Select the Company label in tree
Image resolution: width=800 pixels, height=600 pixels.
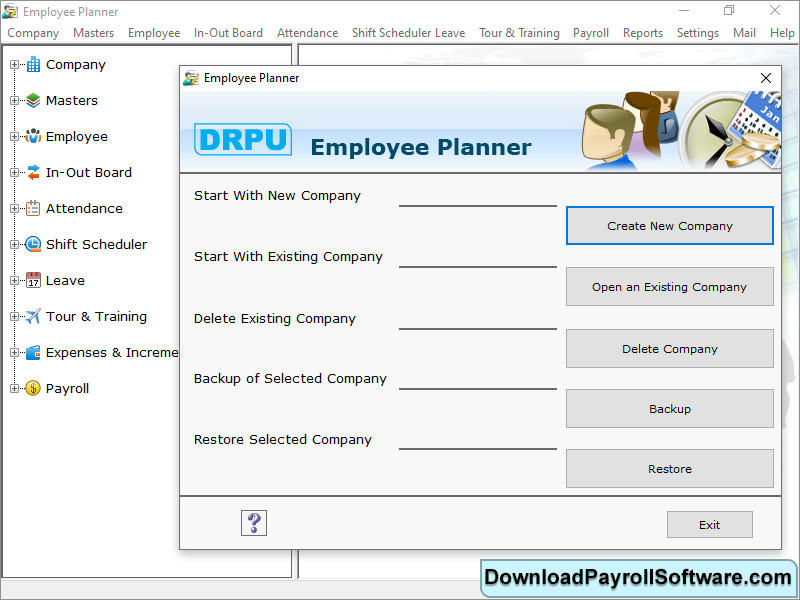point(76,65)
